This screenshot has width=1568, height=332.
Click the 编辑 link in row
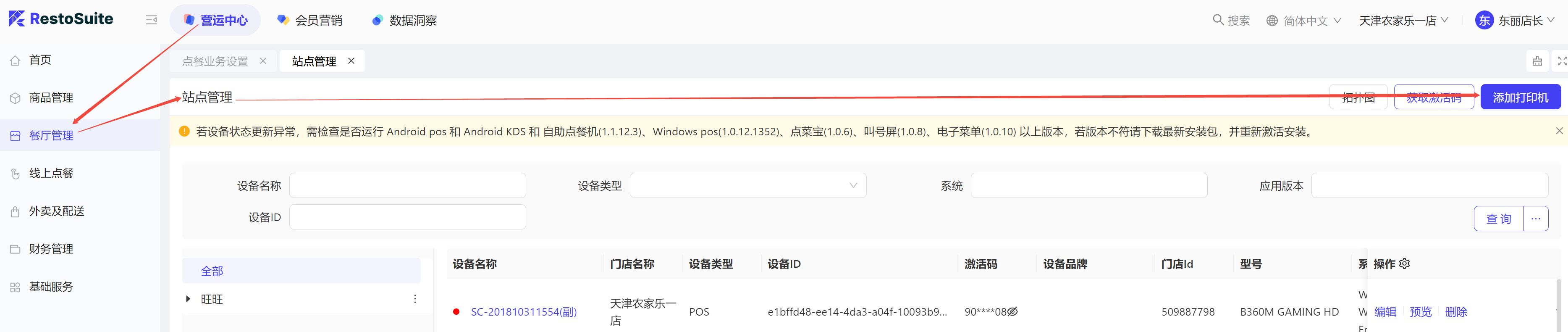click(1385, 312)
